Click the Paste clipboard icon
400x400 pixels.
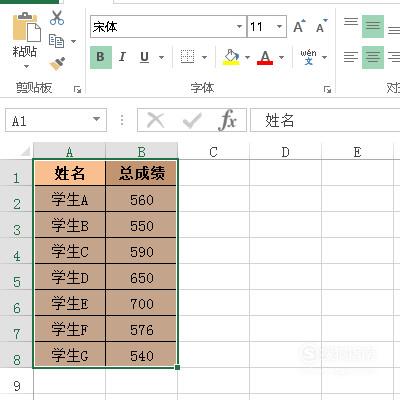(27, 27)
